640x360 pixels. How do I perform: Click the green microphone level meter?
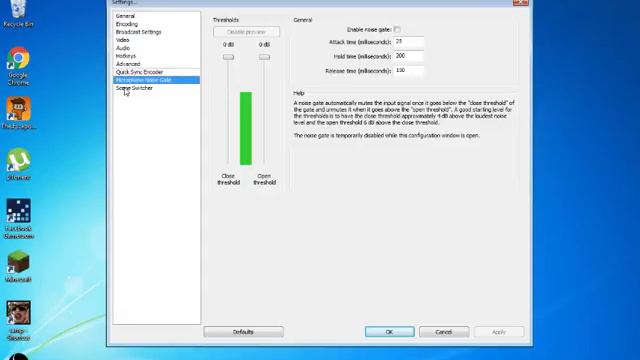tap(246, 129)
